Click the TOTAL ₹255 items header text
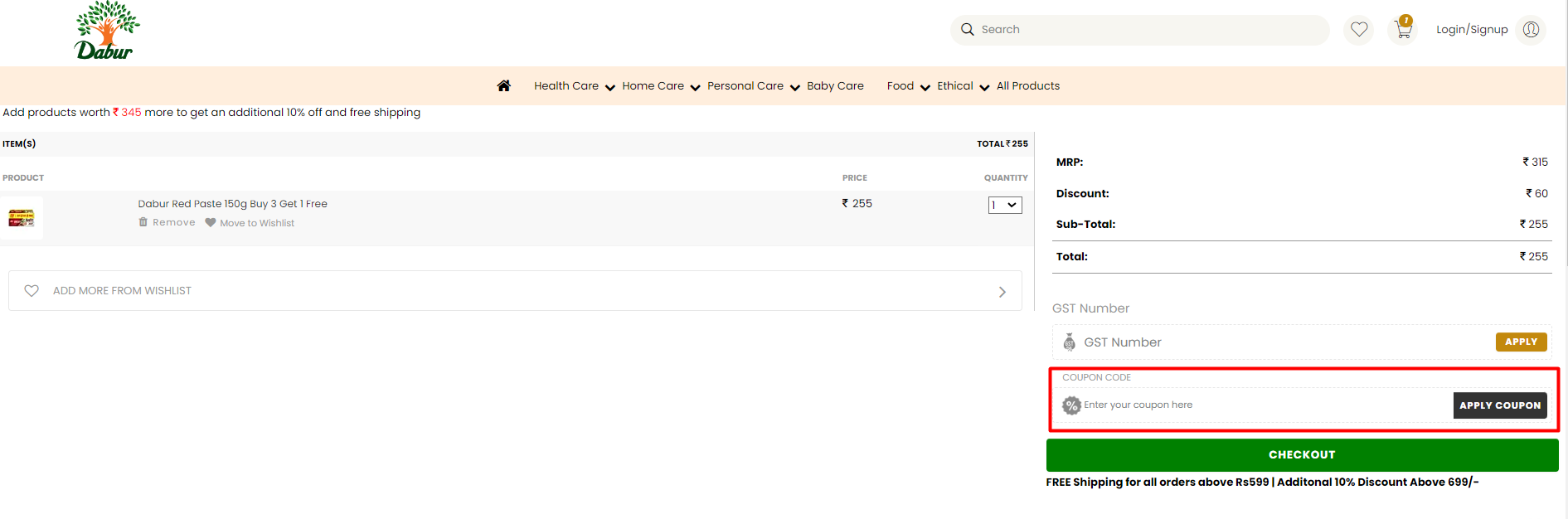 tap(1002, 144)
